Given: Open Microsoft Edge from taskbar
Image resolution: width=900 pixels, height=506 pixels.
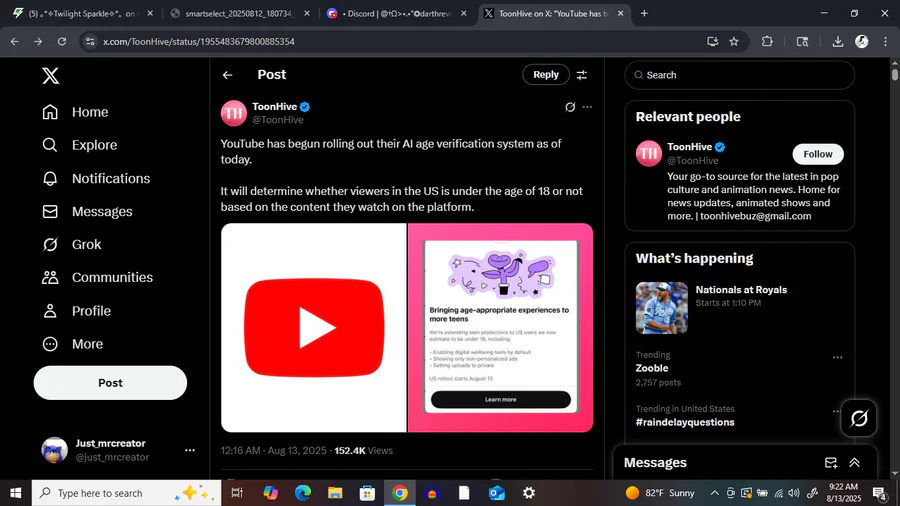Looking at the screenshot, I should pyautogui.click(x=302, y=493).
